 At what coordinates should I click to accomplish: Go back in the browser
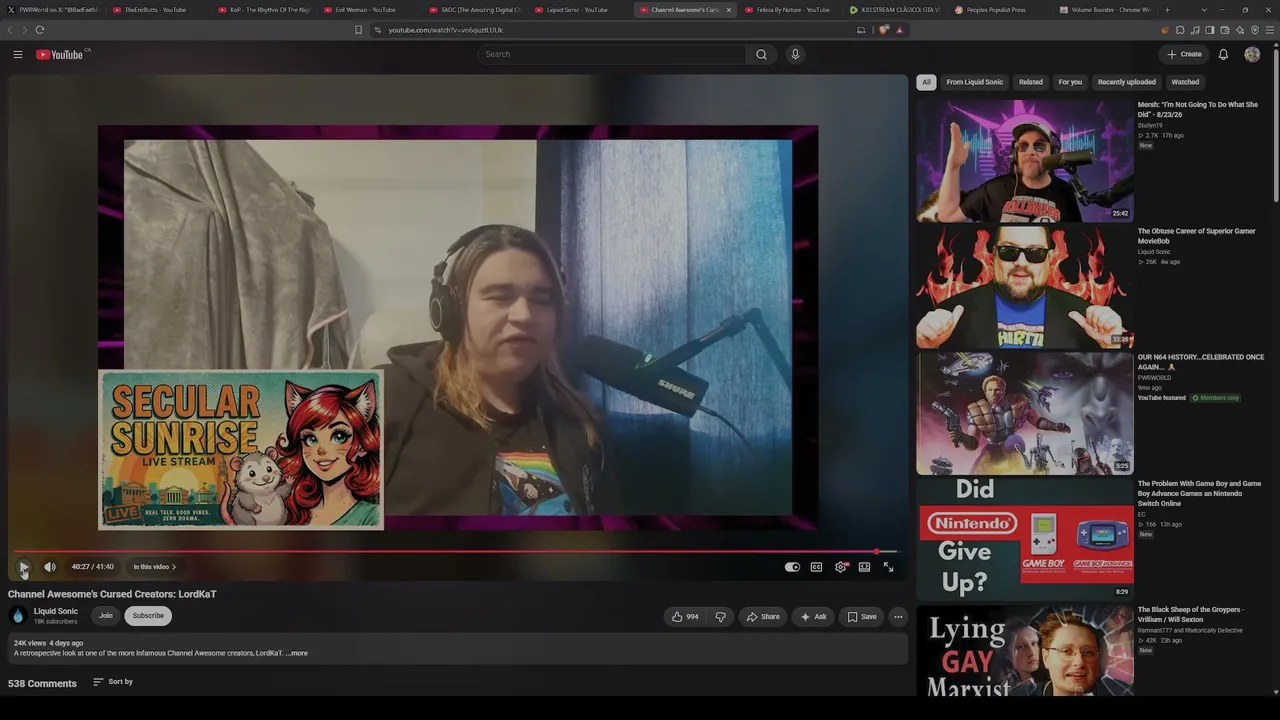tap(10, 30)
